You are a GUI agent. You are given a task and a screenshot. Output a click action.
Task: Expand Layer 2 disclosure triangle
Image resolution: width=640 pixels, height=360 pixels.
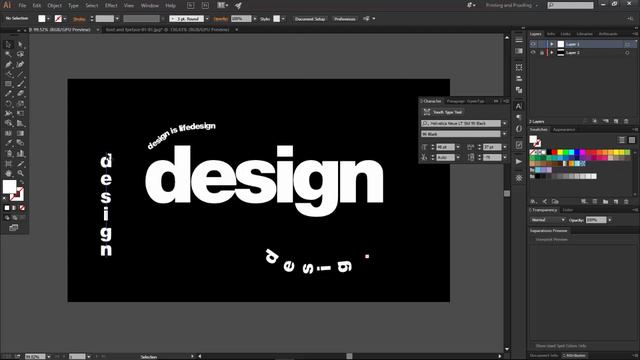(x=551, y=53)
